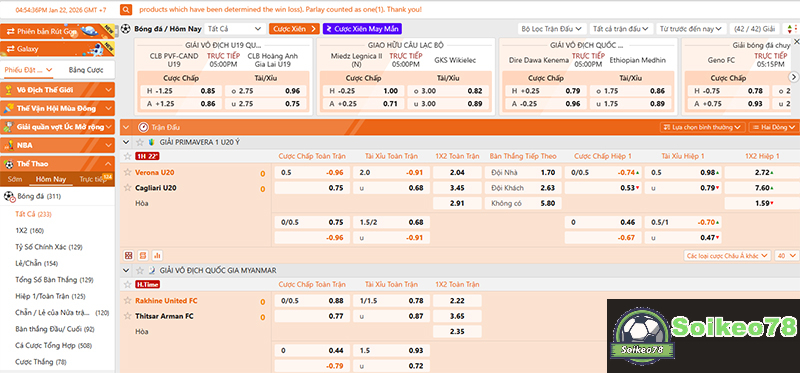Image resolution: width=800 pixels, height=373 pixels.
Task: Toggle favorite star for Rakhine United FC
Action: (128, 301)
